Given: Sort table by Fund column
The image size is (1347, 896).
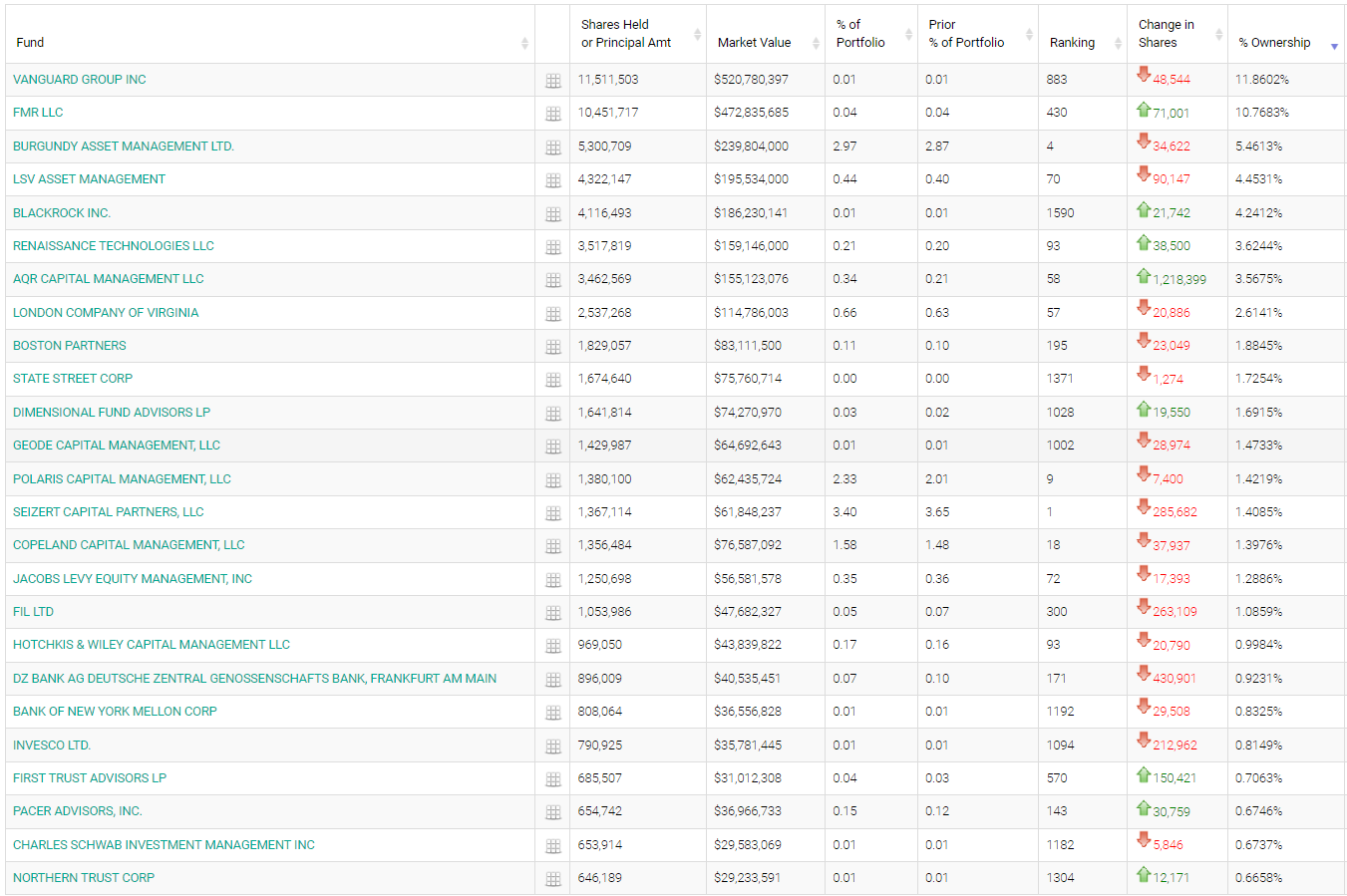Looking at the screenshot, I should pyautogui.click(x=270, y=34).
